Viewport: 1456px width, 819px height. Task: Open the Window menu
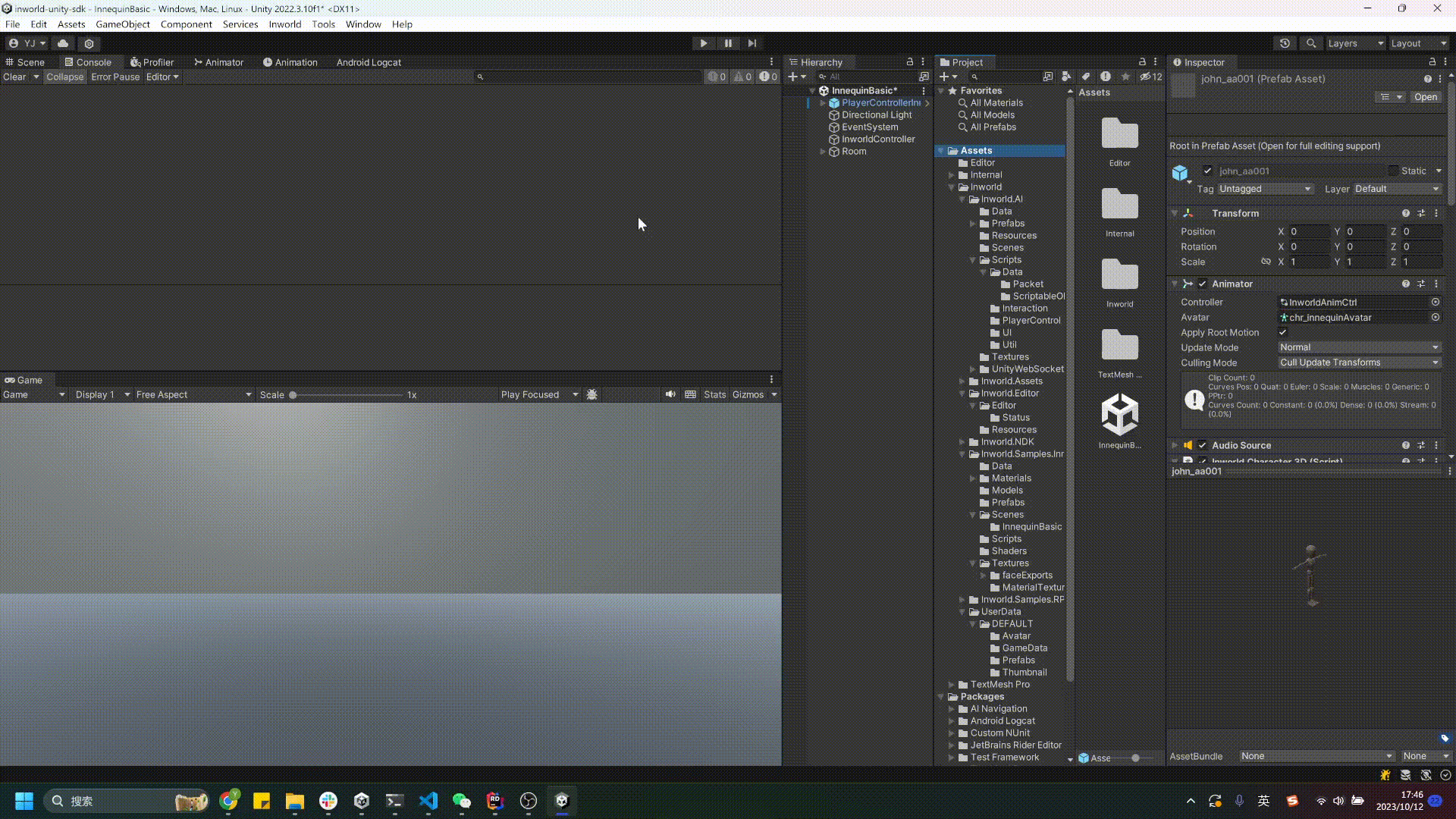point(363,24)
